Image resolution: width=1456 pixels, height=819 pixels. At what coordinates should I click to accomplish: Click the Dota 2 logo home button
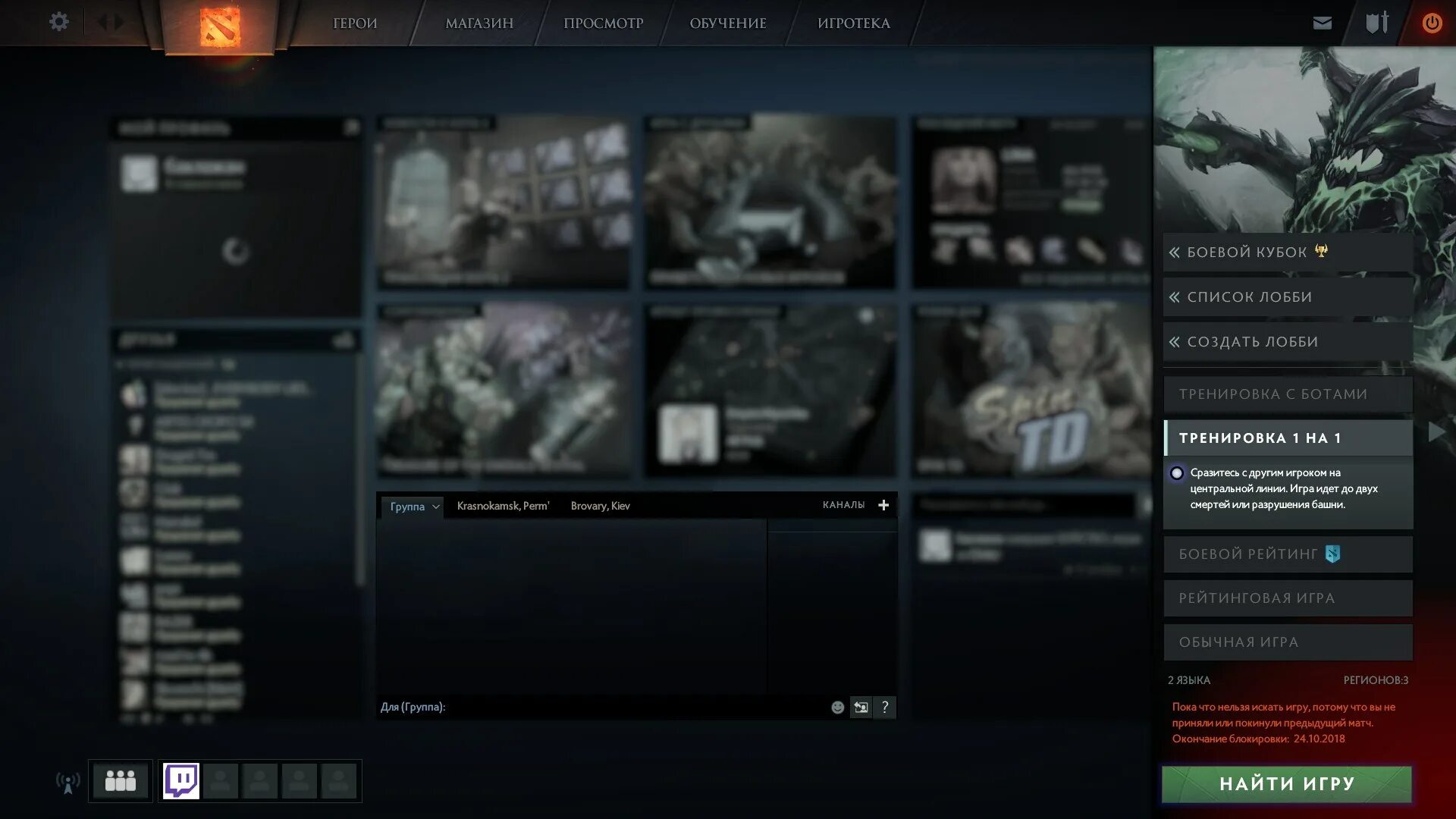(220, 27)
